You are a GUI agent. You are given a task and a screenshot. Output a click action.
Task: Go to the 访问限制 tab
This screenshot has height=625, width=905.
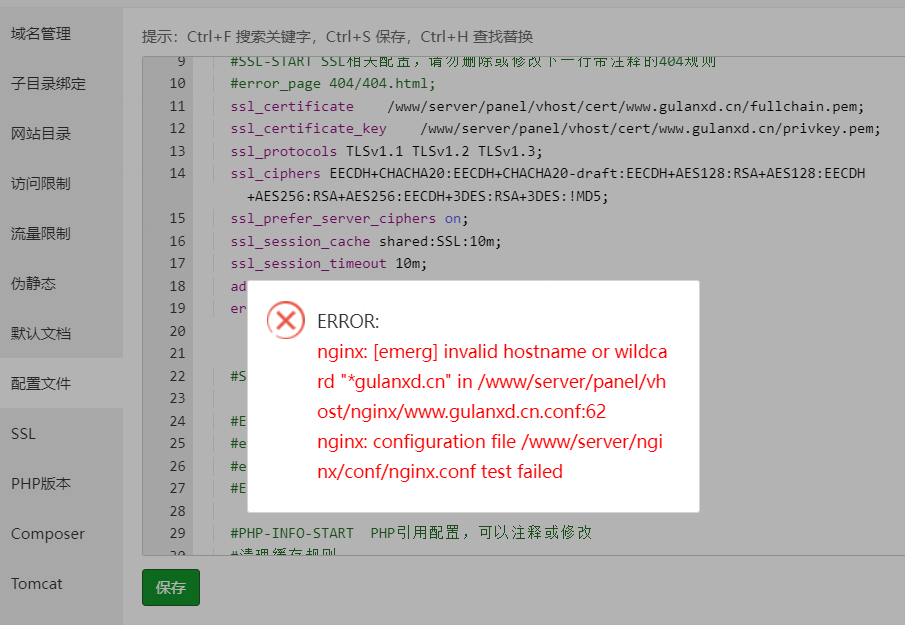41,184
